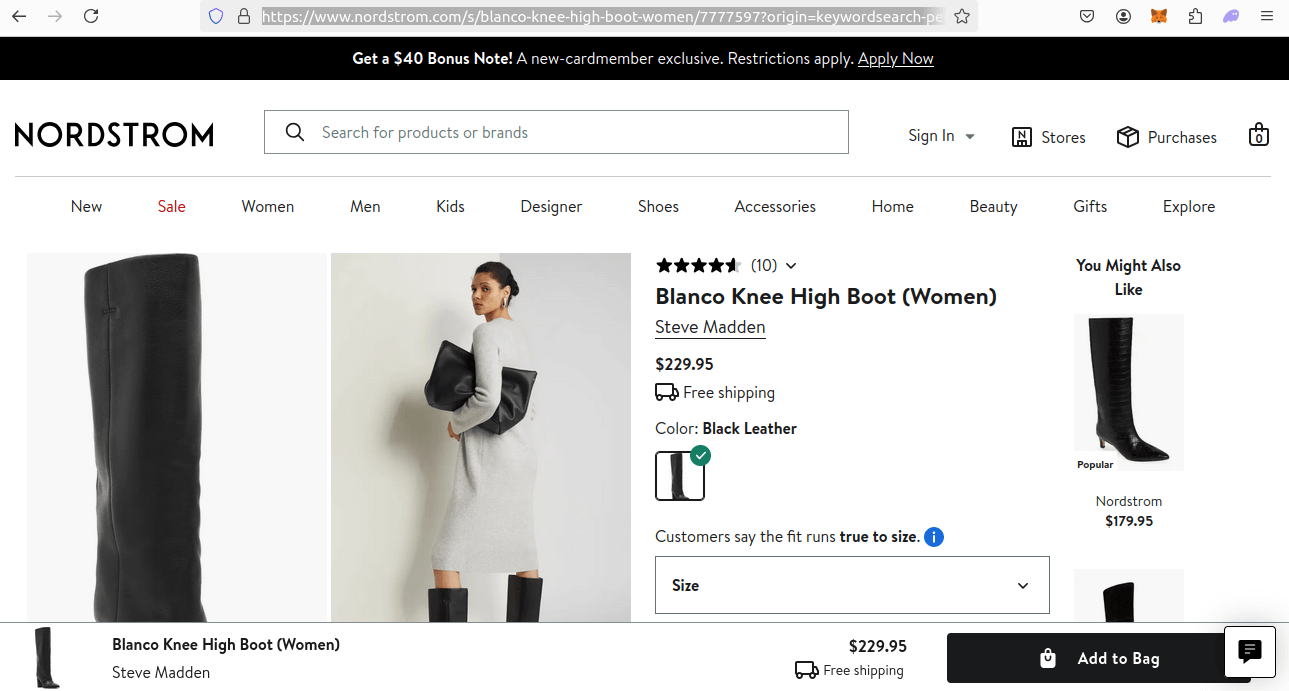
Task: Open the Sale menu
Action: tap(172, 206)
